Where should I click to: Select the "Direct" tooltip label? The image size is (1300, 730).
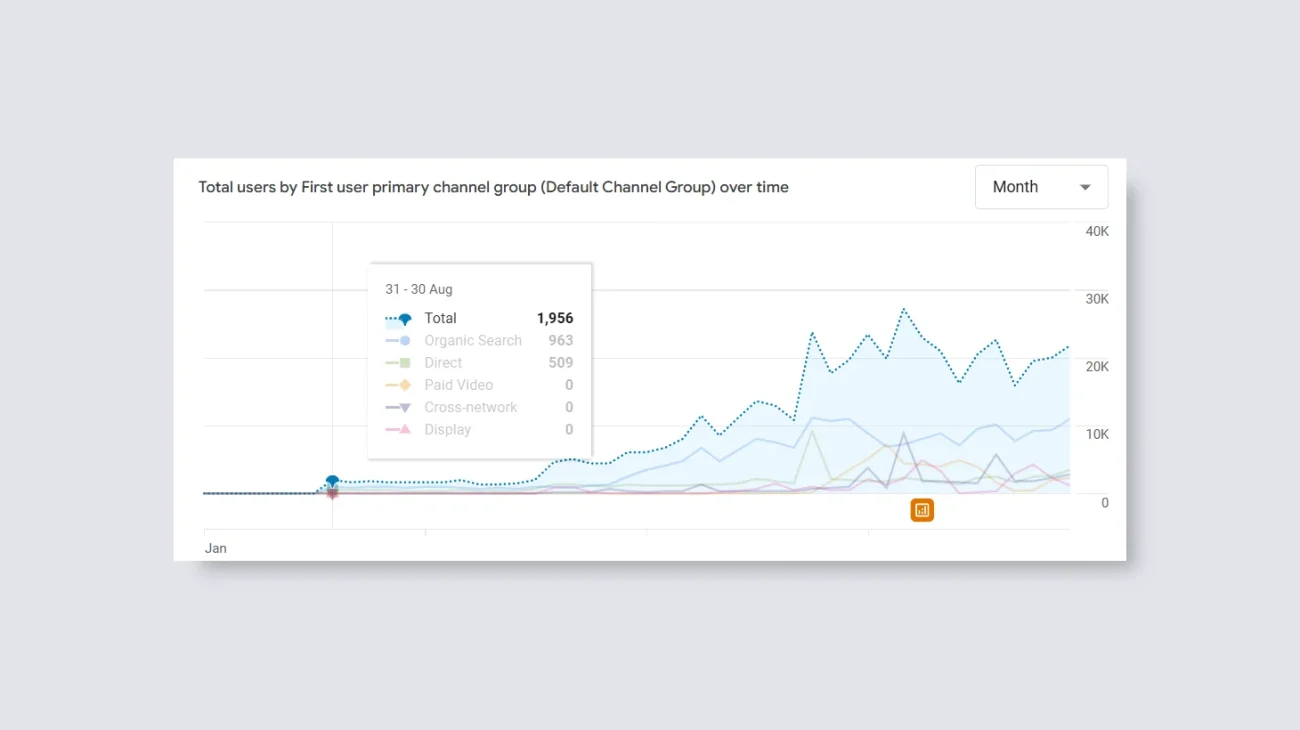point(443,363)
